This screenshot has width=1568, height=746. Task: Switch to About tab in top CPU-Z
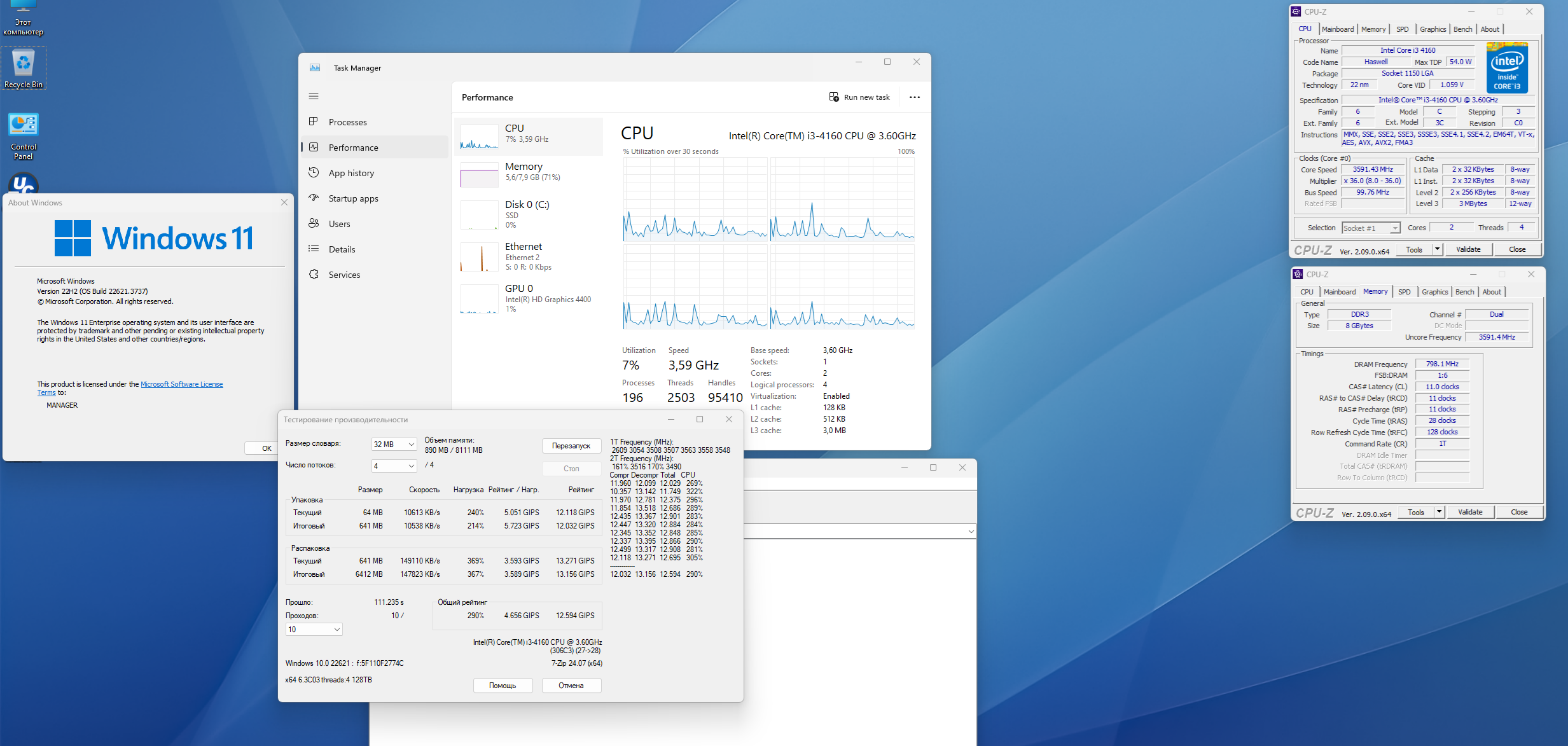coord(1490,29)
